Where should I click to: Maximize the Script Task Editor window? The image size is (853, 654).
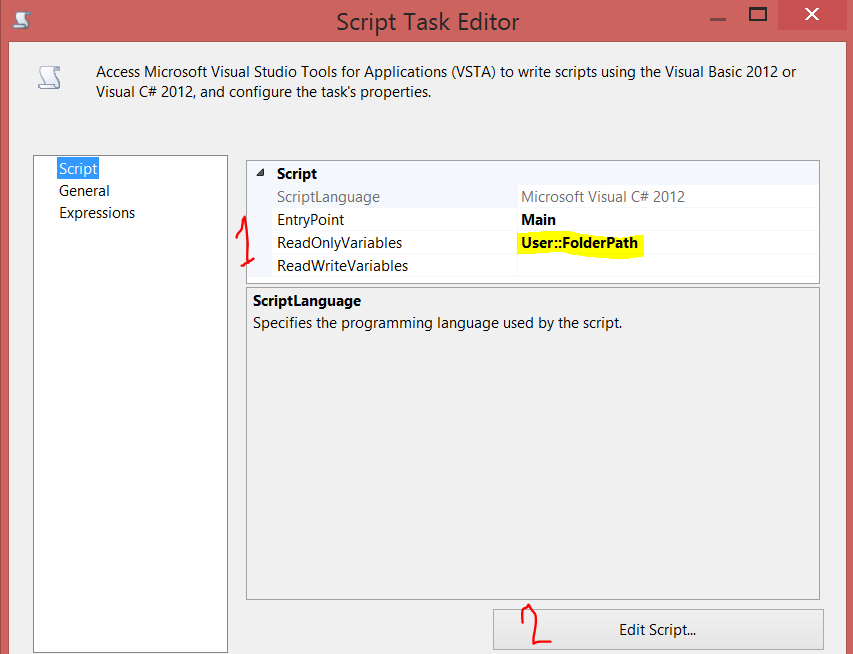tap(758, 15)
